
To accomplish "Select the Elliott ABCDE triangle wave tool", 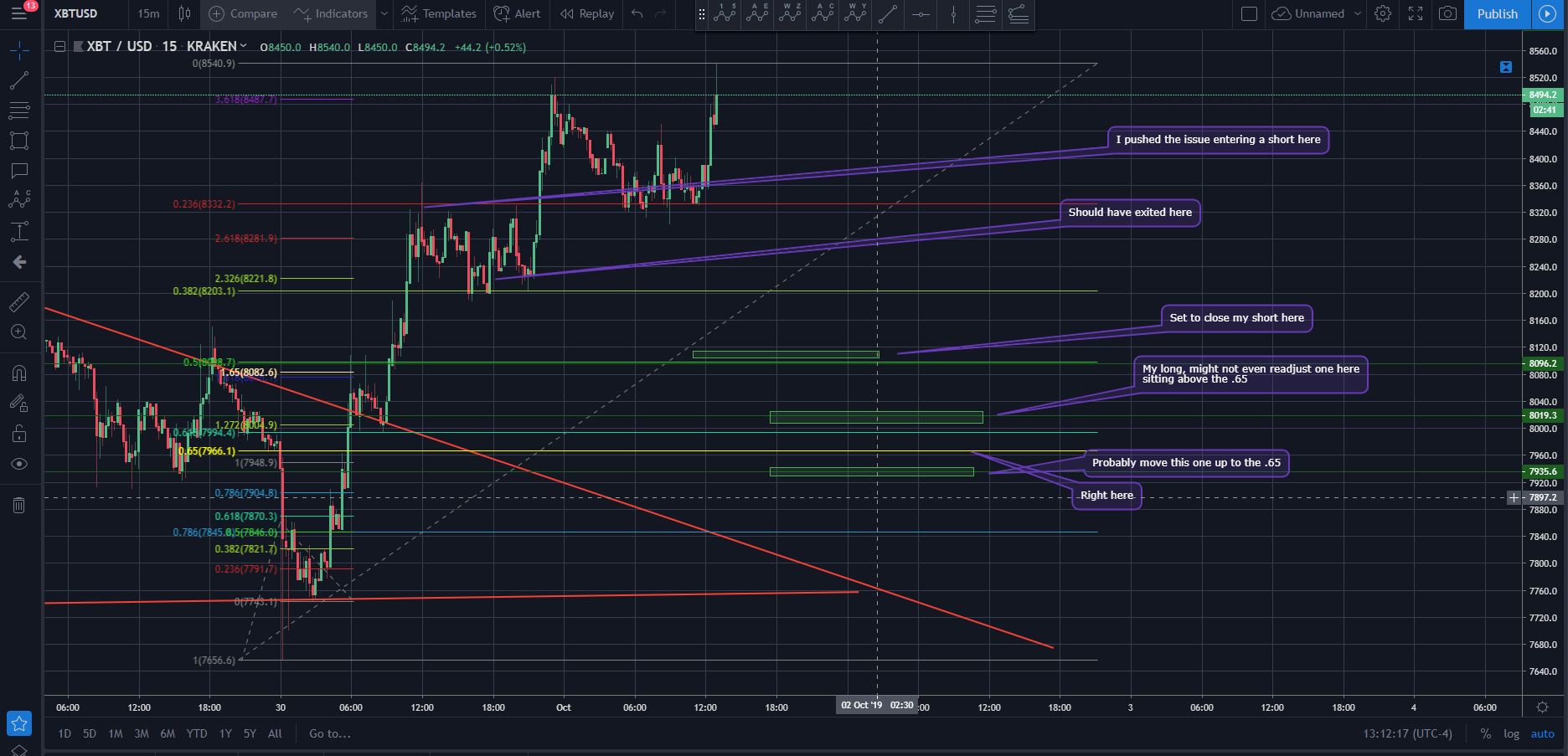I will (757, 13).
